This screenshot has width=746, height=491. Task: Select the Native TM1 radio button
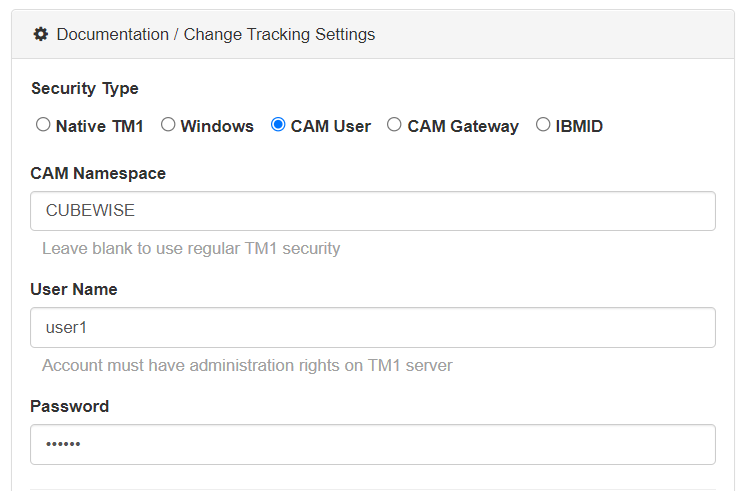[x=43, y=125]
